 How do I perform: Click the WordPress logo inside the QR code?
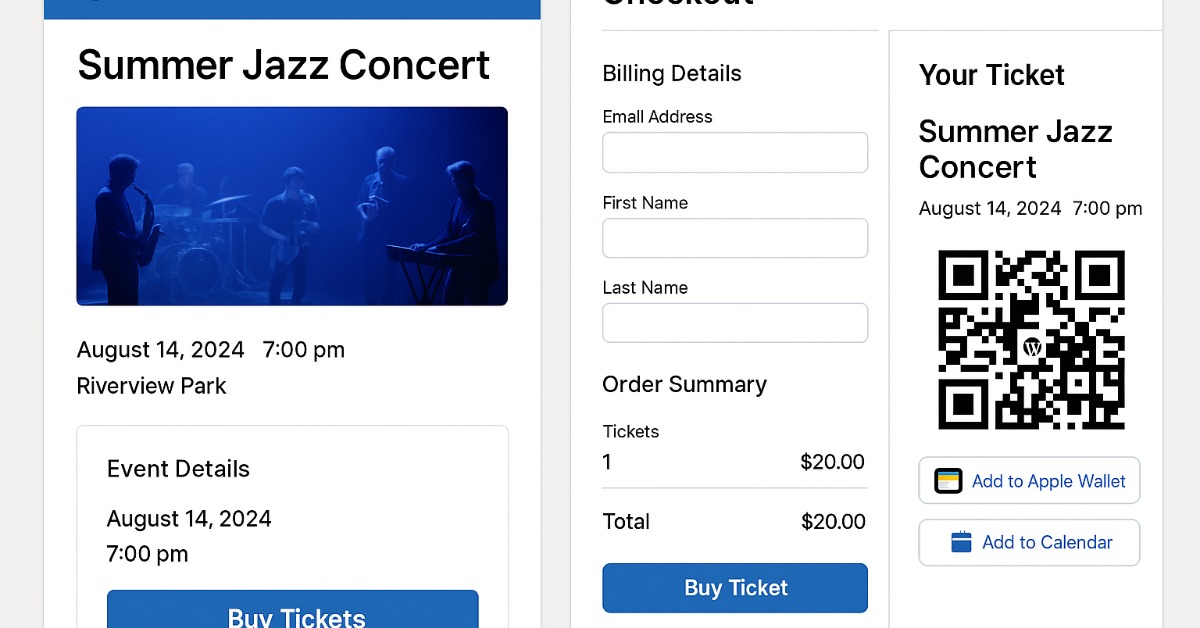tap(1033, 347)
